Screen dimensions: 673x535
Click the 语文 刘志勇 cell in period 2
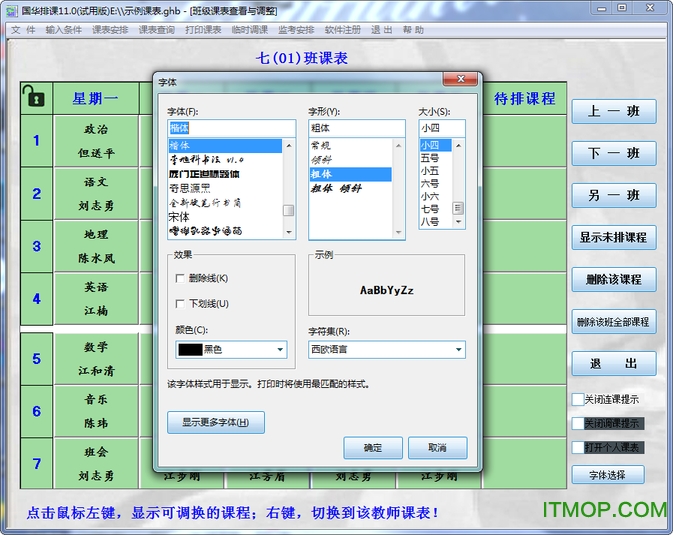96,194
